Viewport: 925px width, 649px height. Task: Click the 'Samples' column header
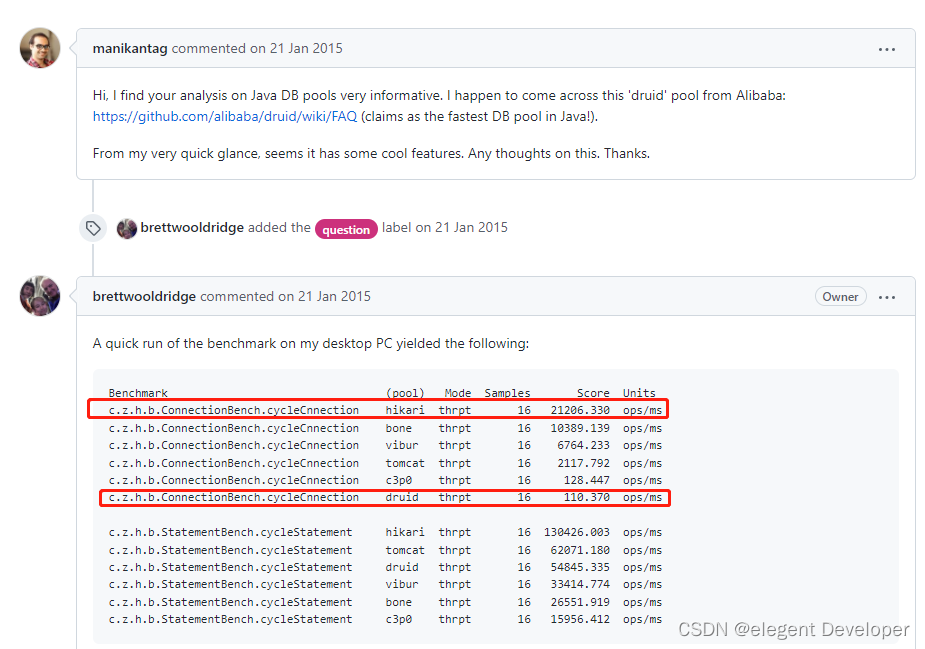pyautogui.click(x=507, y=393)
